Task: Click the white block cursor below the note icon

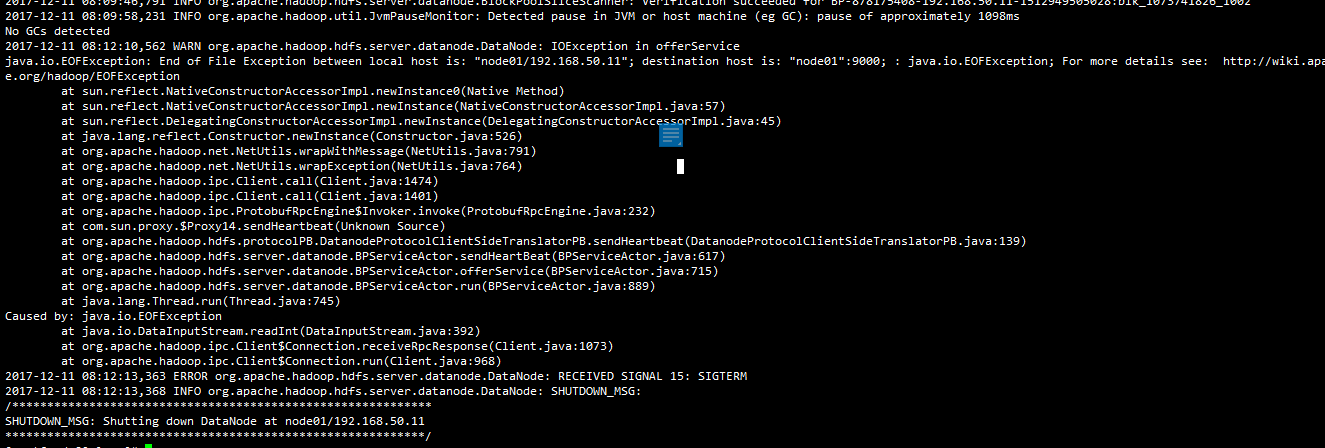Action: click(680, 166)
